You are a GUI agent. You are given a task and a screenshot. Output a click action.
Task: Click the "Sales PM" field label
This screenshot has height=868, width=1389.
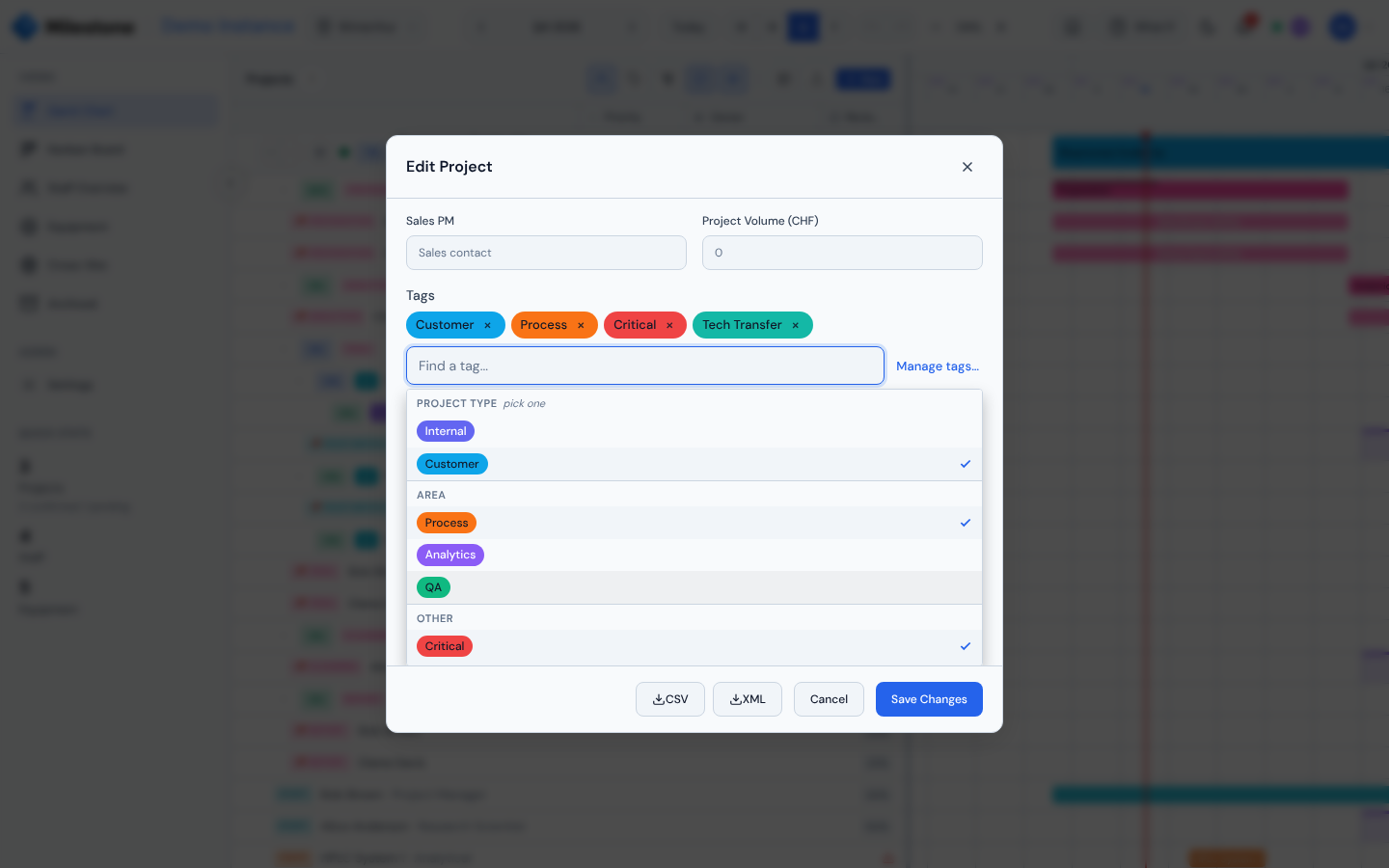coord(430,221)
